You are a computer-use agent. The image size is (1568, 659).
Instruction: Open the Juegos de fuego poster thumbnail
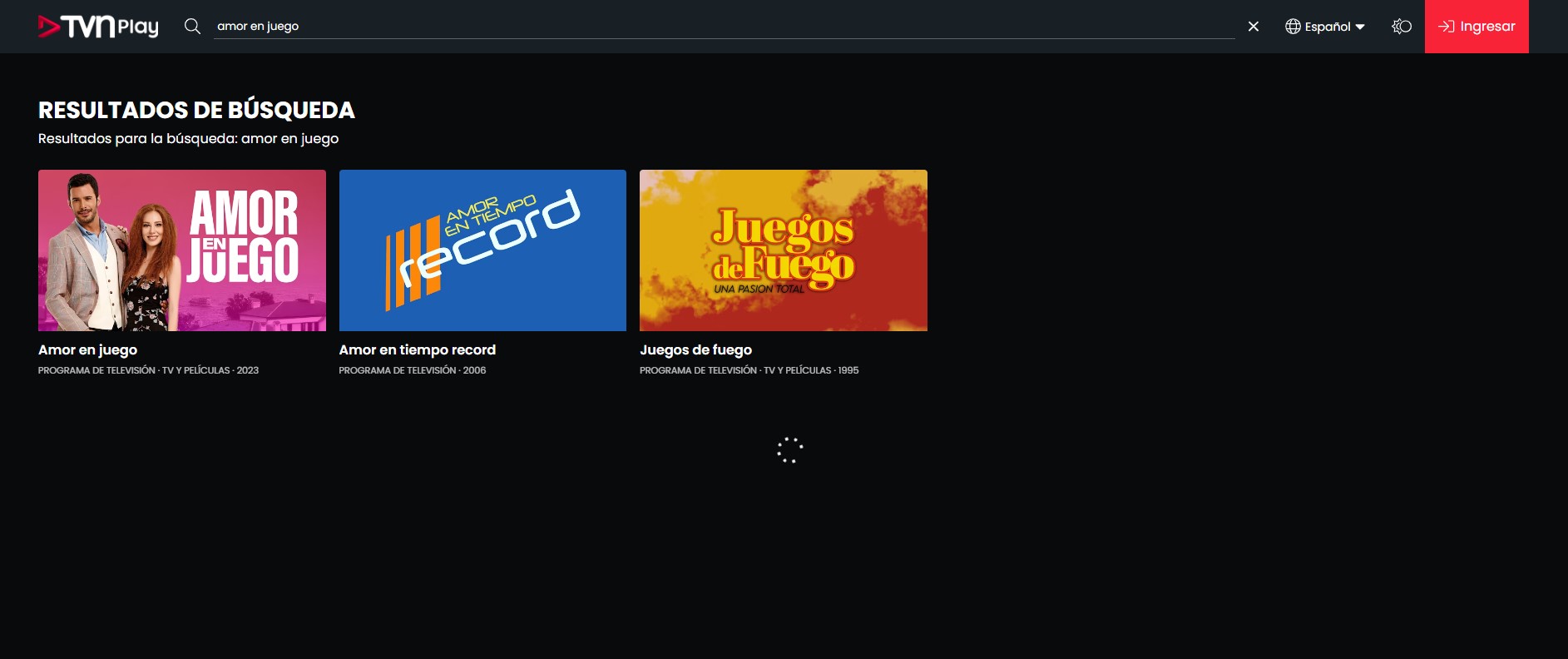point(784,250)
